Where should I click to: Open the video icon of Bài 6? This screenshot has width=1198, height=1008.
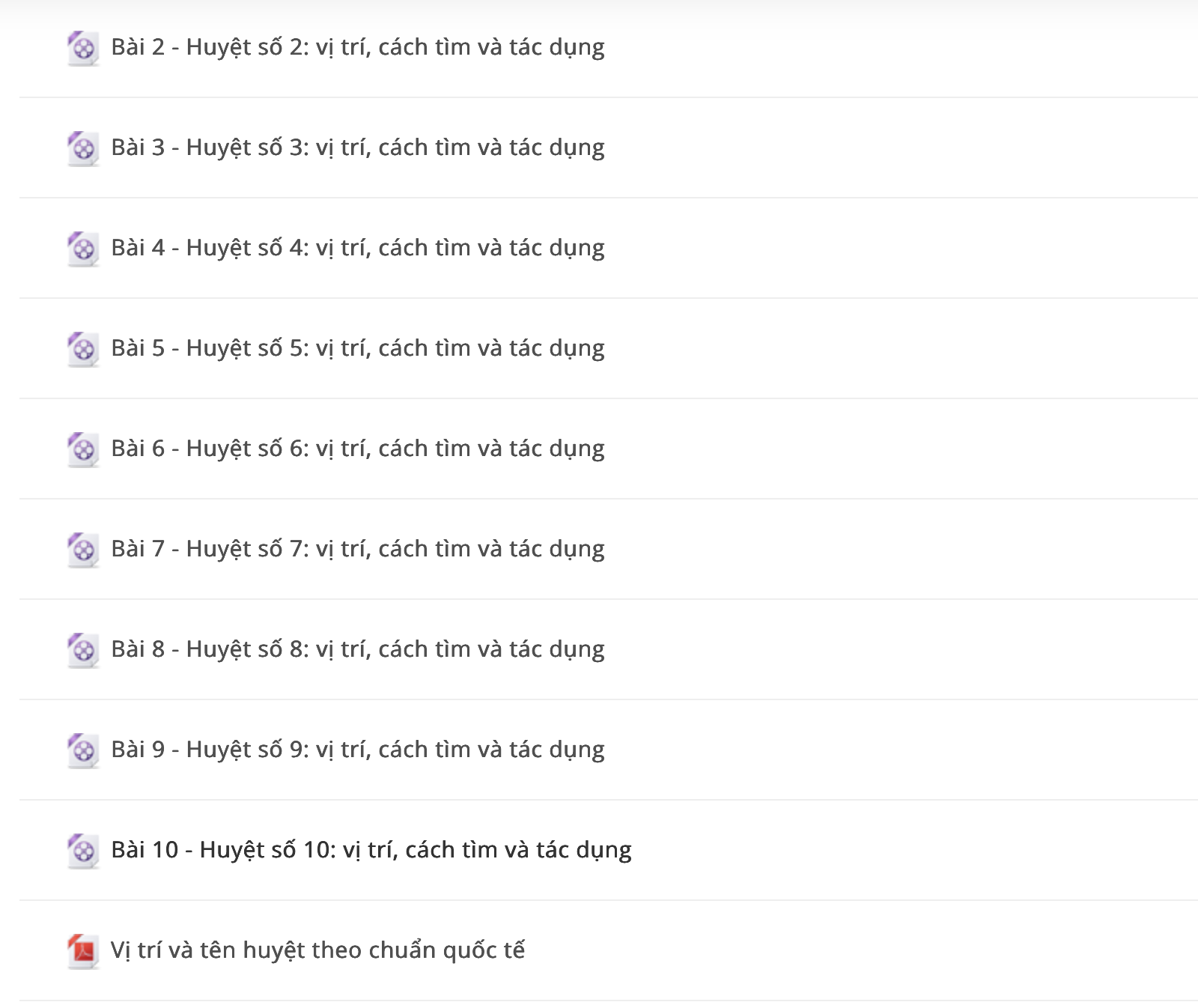pyautogui.click(x=83, y=450)
